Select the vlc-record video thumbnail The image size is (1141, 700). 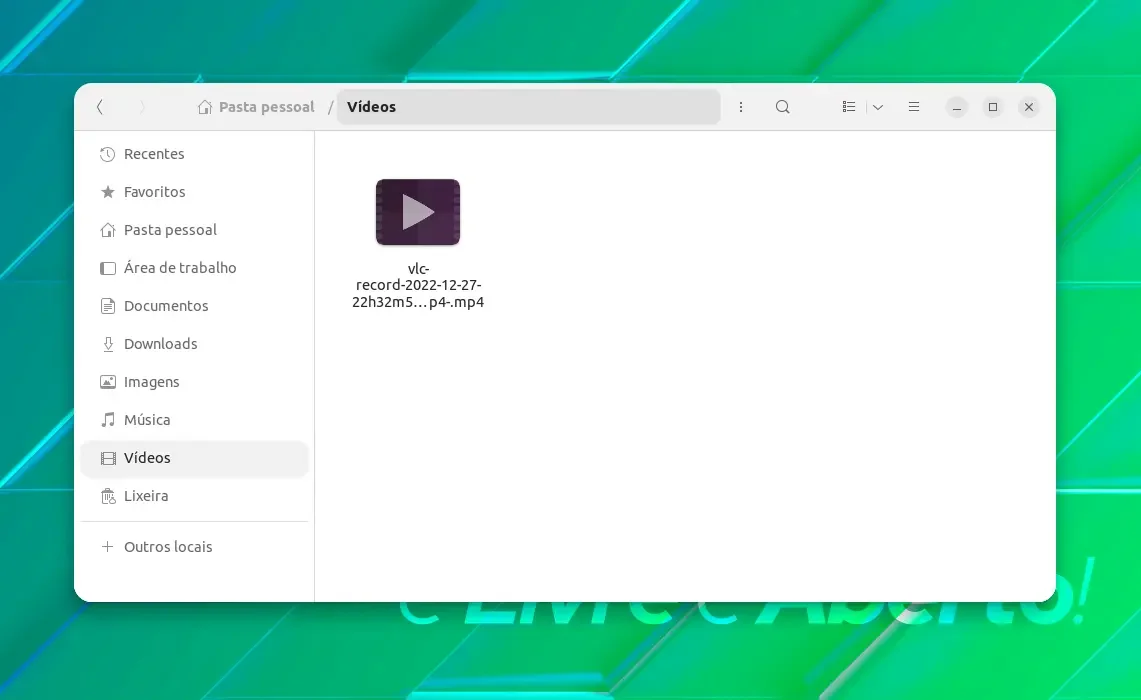tap(418, 212)
